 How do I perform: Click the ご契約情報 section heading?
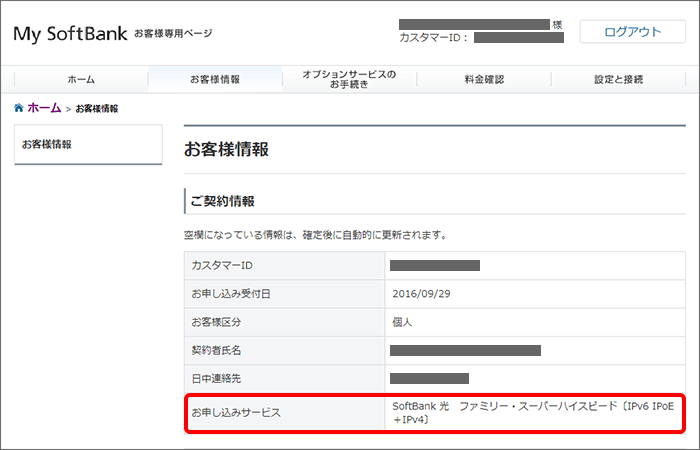pyautogui.click(x=222, y=201)
